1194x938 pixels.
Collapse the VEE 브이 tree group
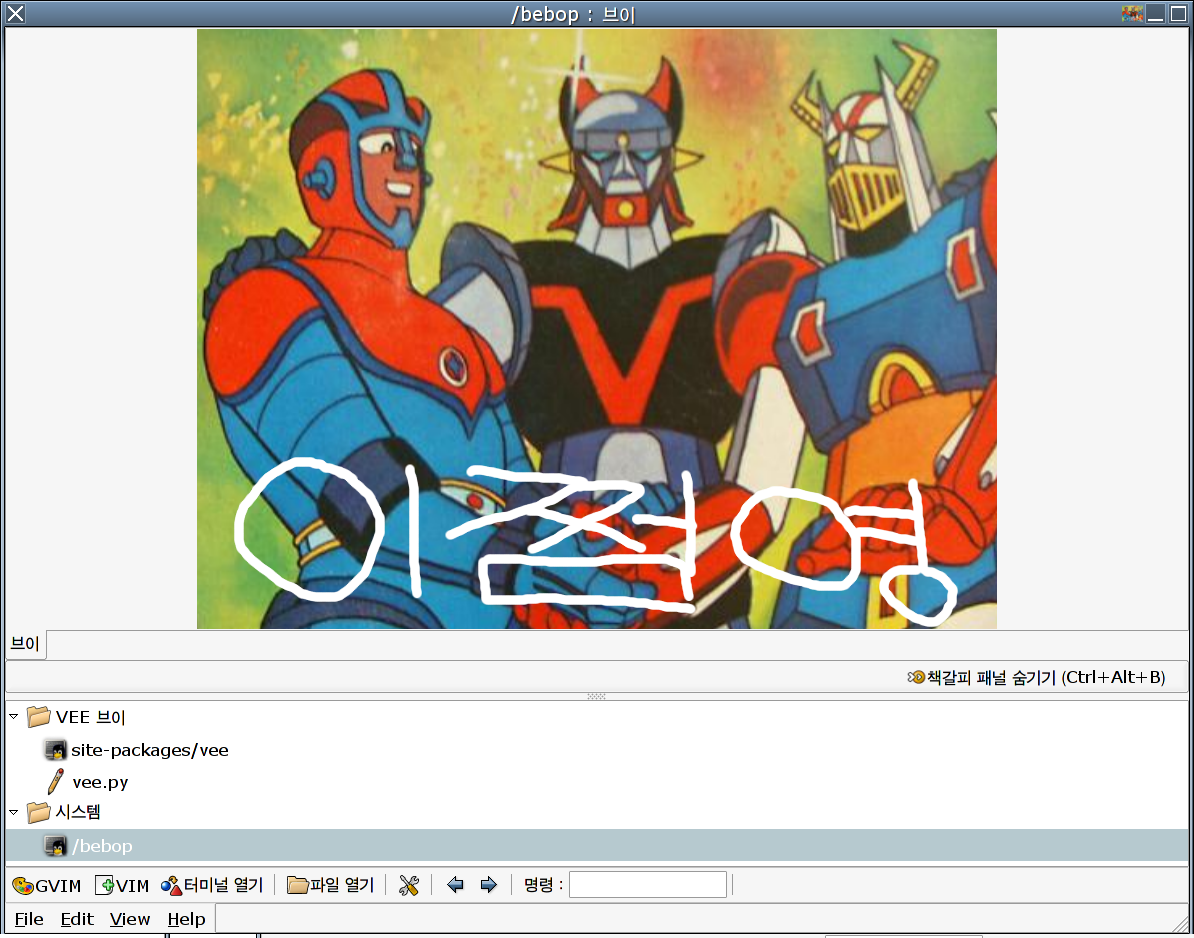14,716
